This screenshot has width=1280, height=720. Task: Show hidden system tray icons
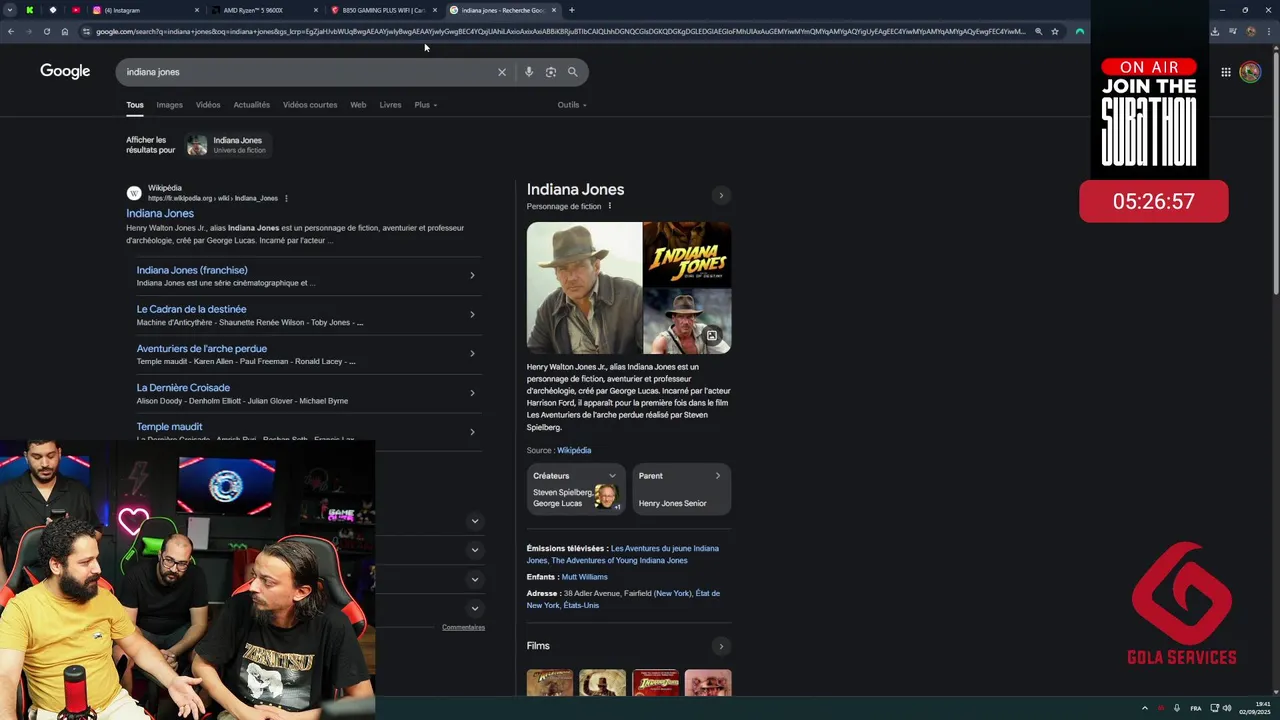tap(1144, 708)
